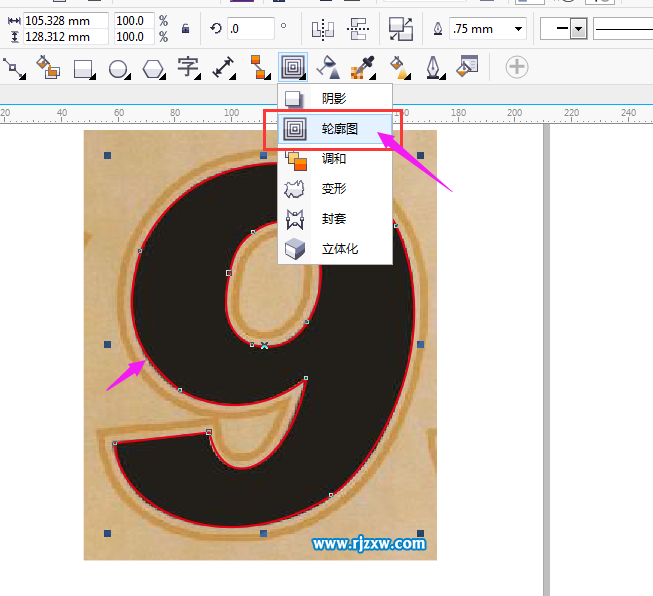
Task: Choose 调和 (Blend) from flyout
Action: pos(335,159)
